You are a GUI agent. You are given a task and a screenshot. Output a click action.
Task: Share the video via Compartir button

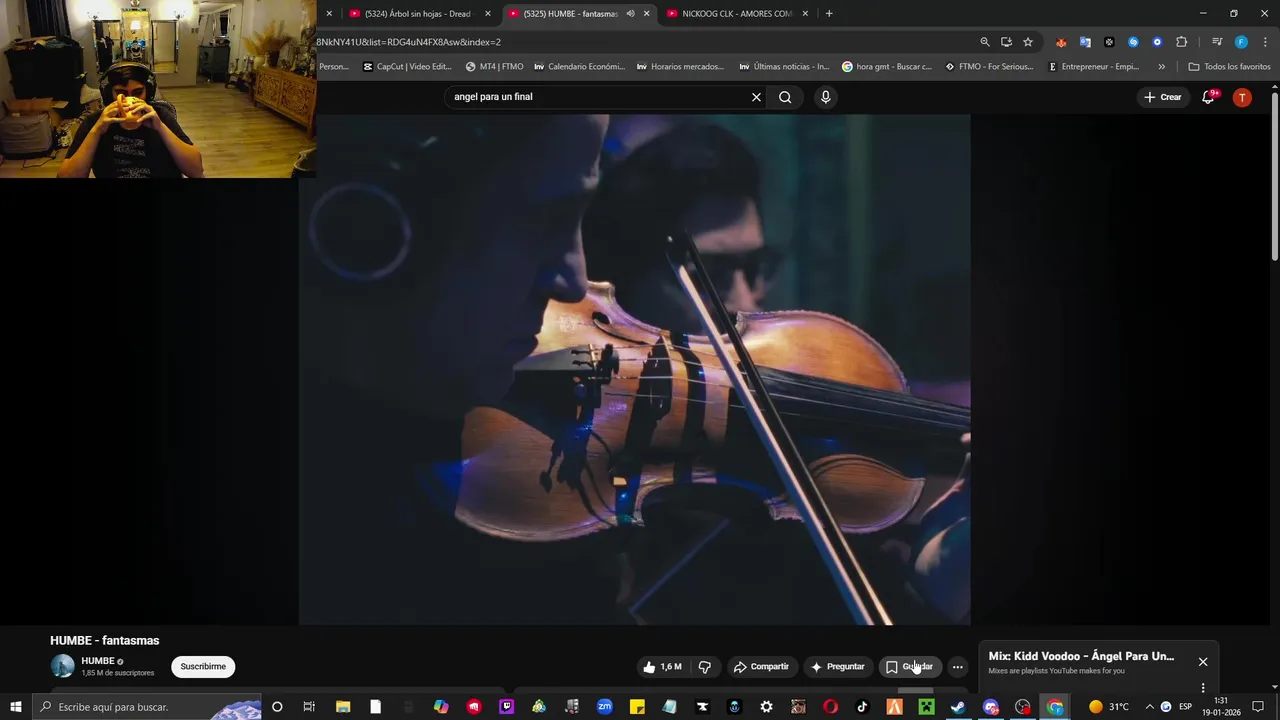[x=761, y=667]
